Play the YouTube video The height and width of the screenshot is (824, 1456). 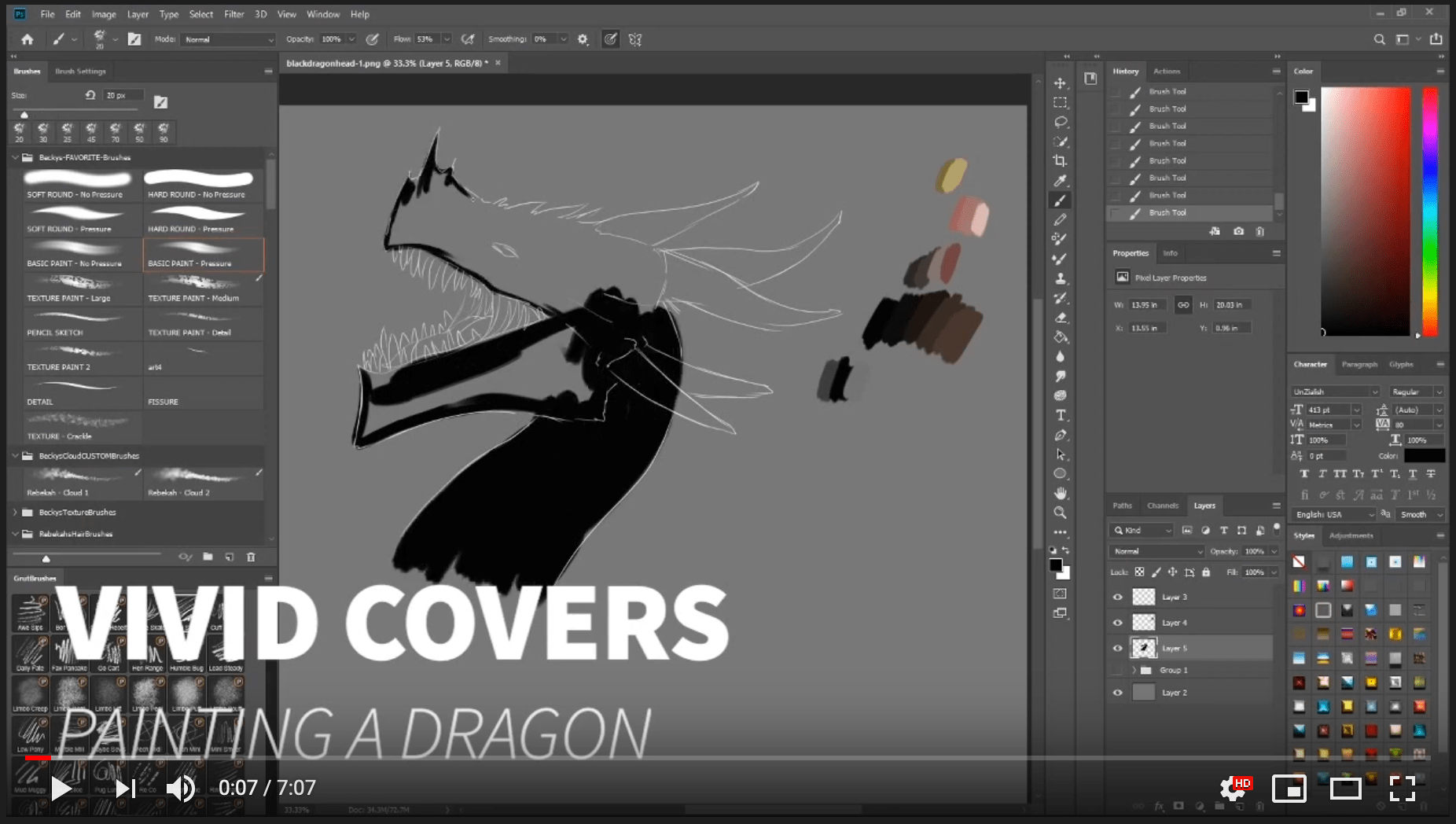click(x=61, y=788)
